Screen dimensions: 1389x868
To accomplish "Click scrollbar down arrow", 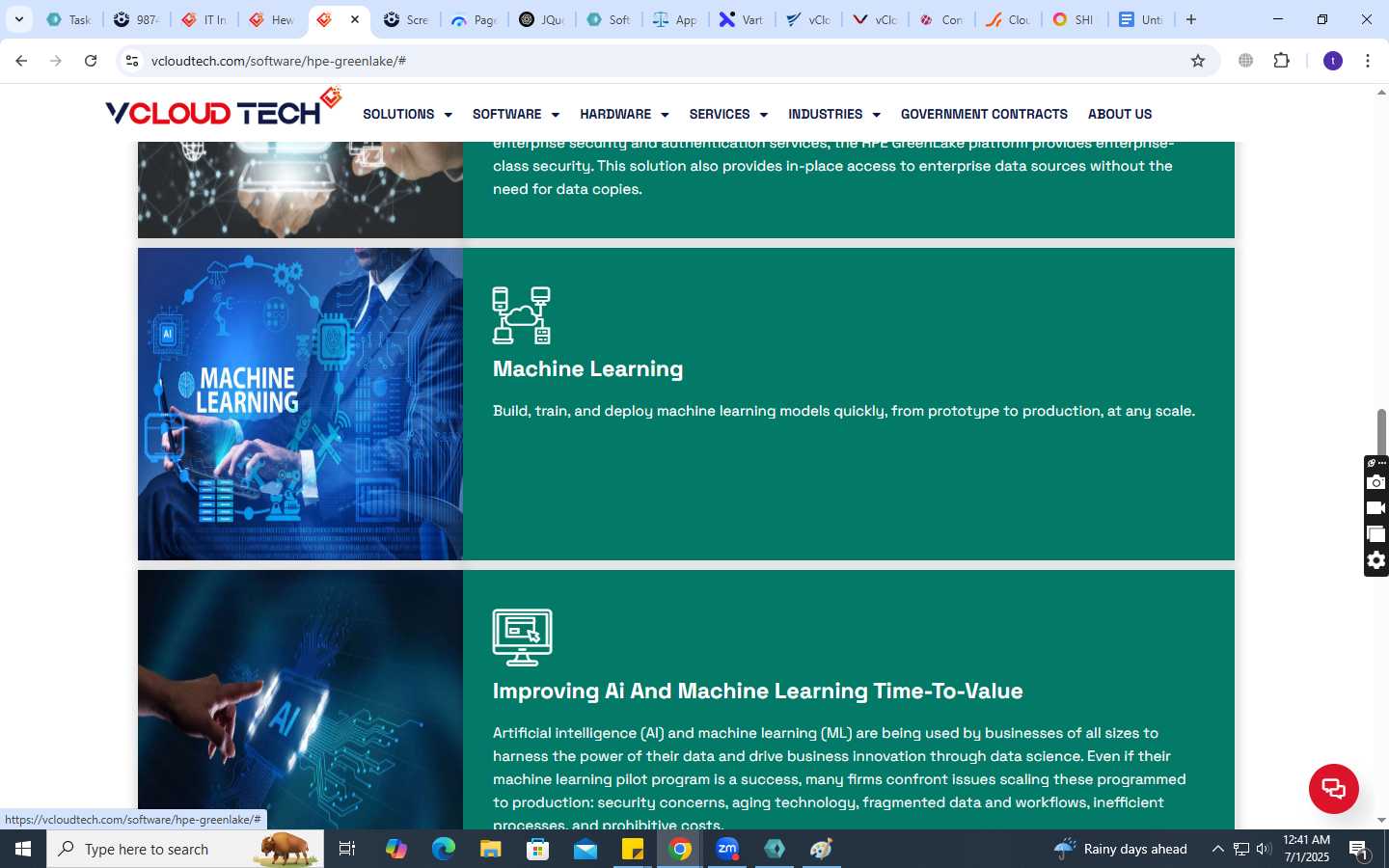I will pos(1381,821).
